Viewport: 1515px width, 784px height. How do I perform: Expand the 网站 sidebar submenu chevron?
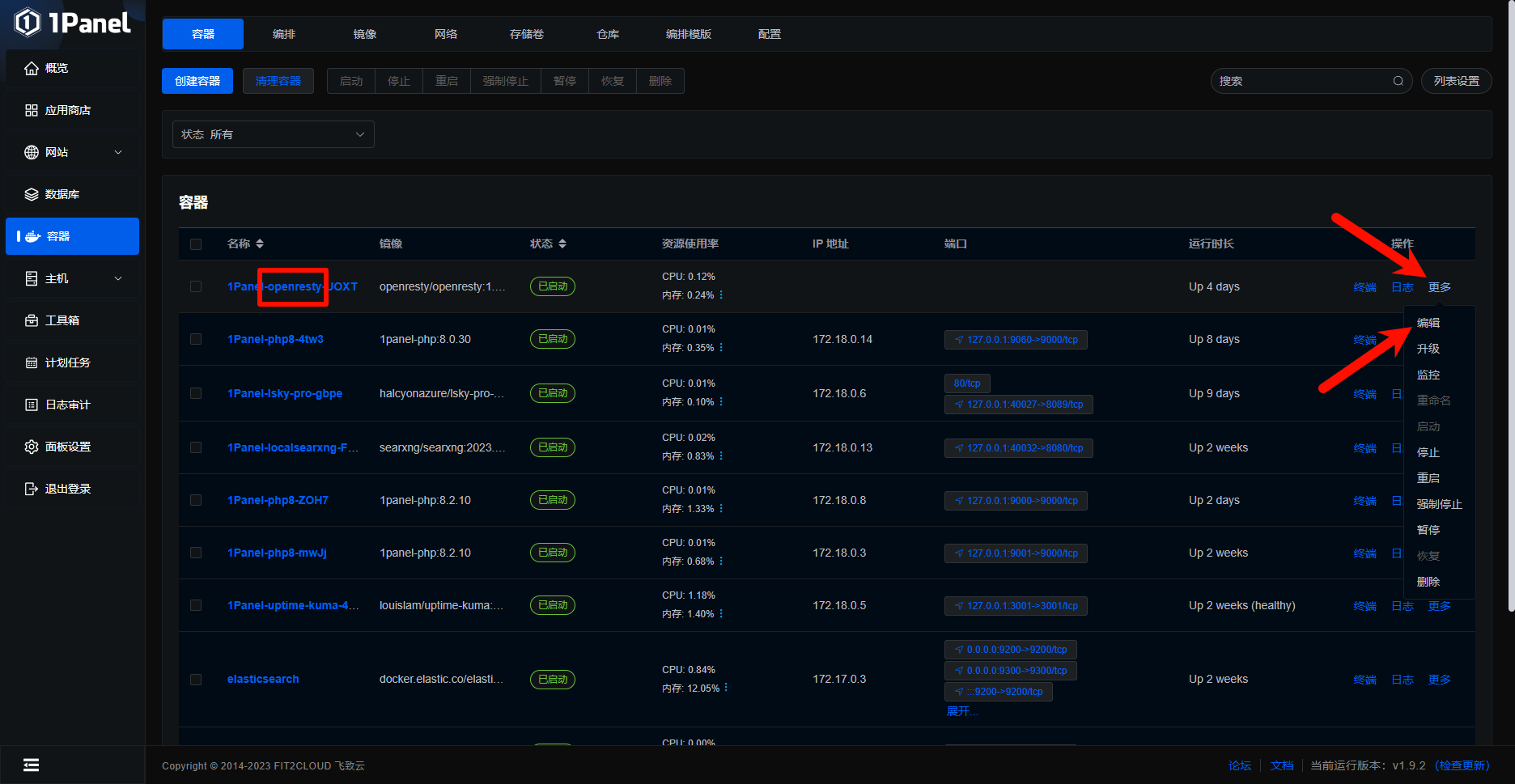(118, 152)
